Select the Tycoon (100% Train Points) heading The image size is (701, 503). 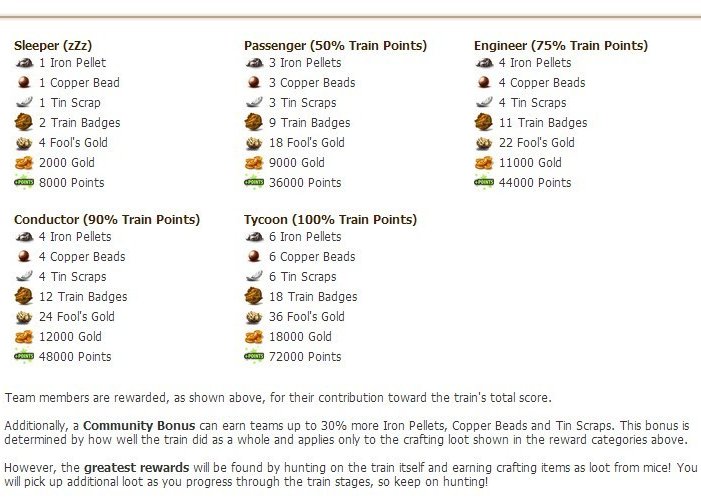tap(330, 220)
